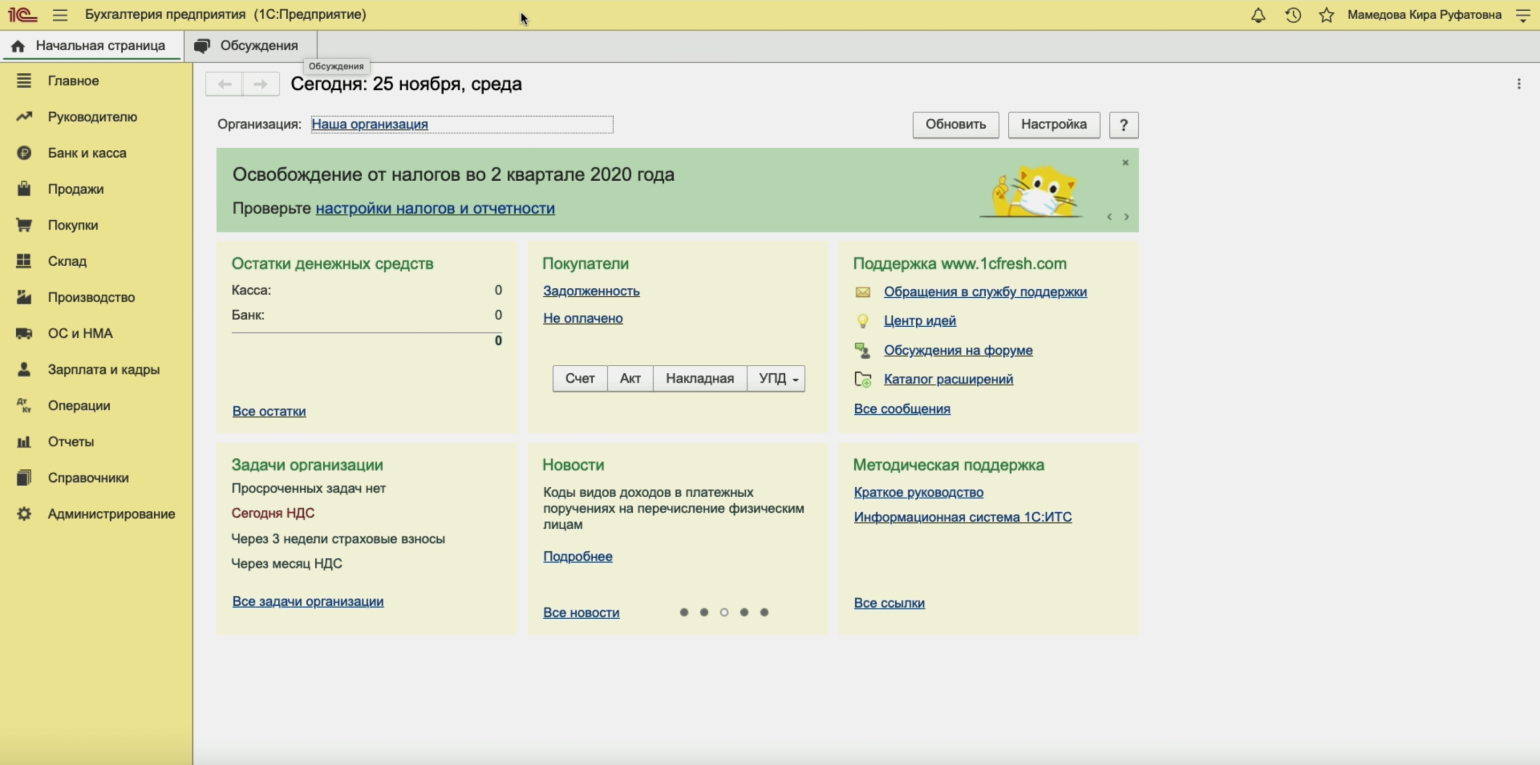1540x765 pixels.
Task: Select the first news pagination dot
Action: click(x=684, y=612)
